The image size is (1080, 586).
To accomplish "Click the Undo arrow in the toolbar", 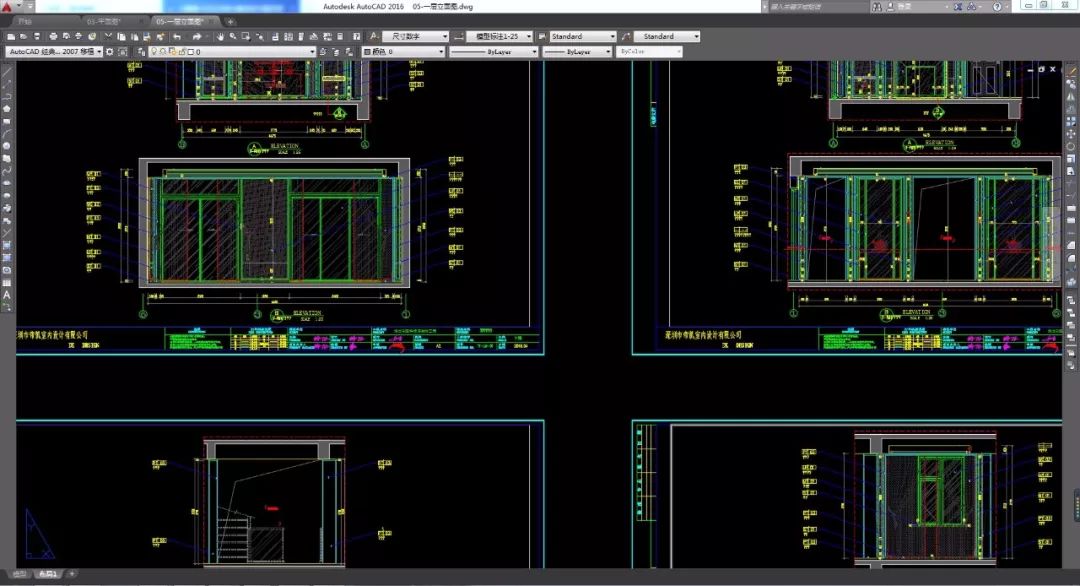I will coord(177,37).
